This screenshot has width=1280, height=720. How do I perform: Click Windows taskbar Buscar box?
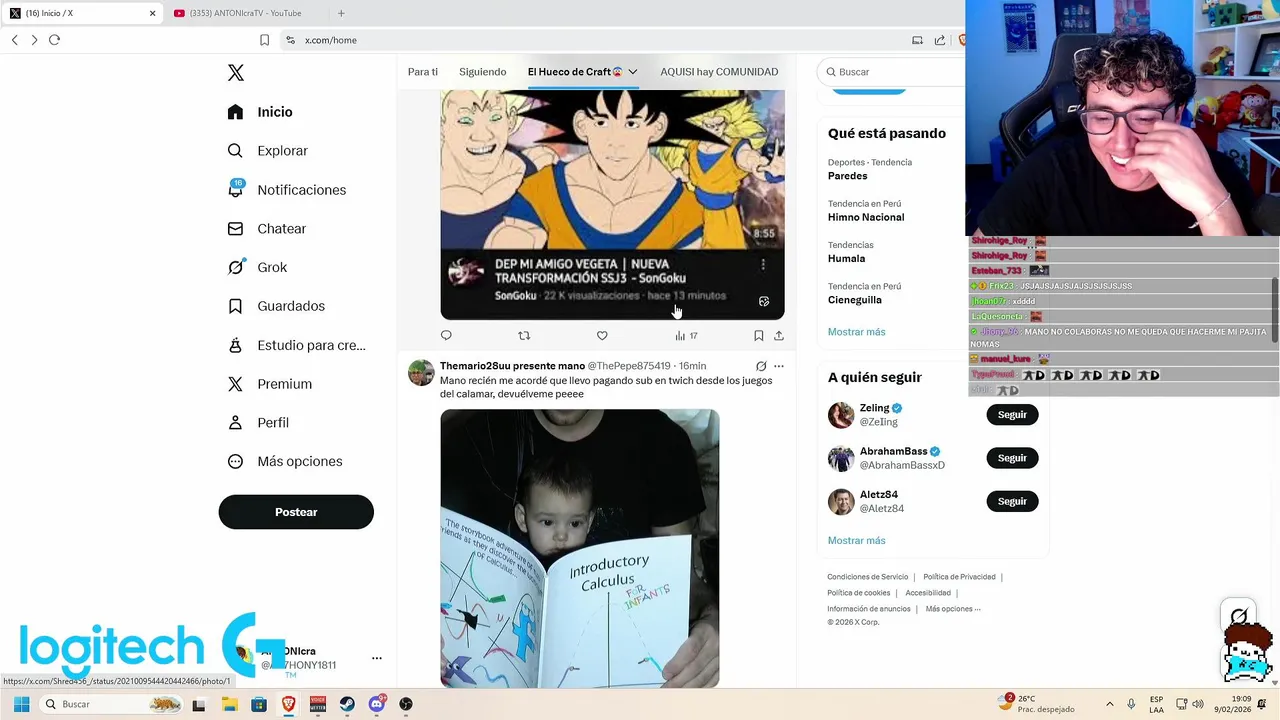113,704
